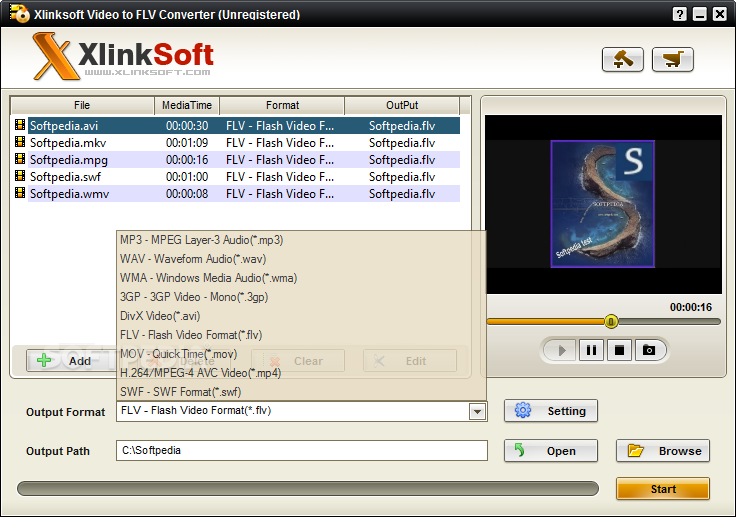
Task: Click the app icon in title bar
Action: 19,14
